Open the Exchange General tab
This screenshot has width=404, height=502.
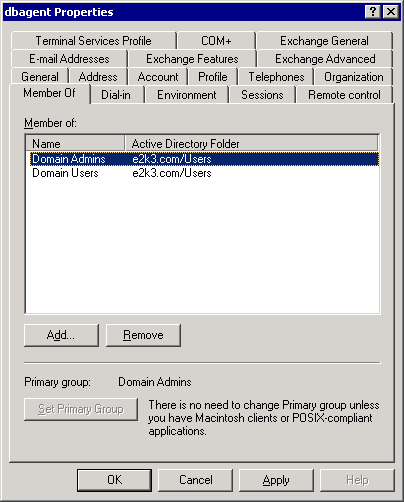pyautogui.click(x=324, y=41)
